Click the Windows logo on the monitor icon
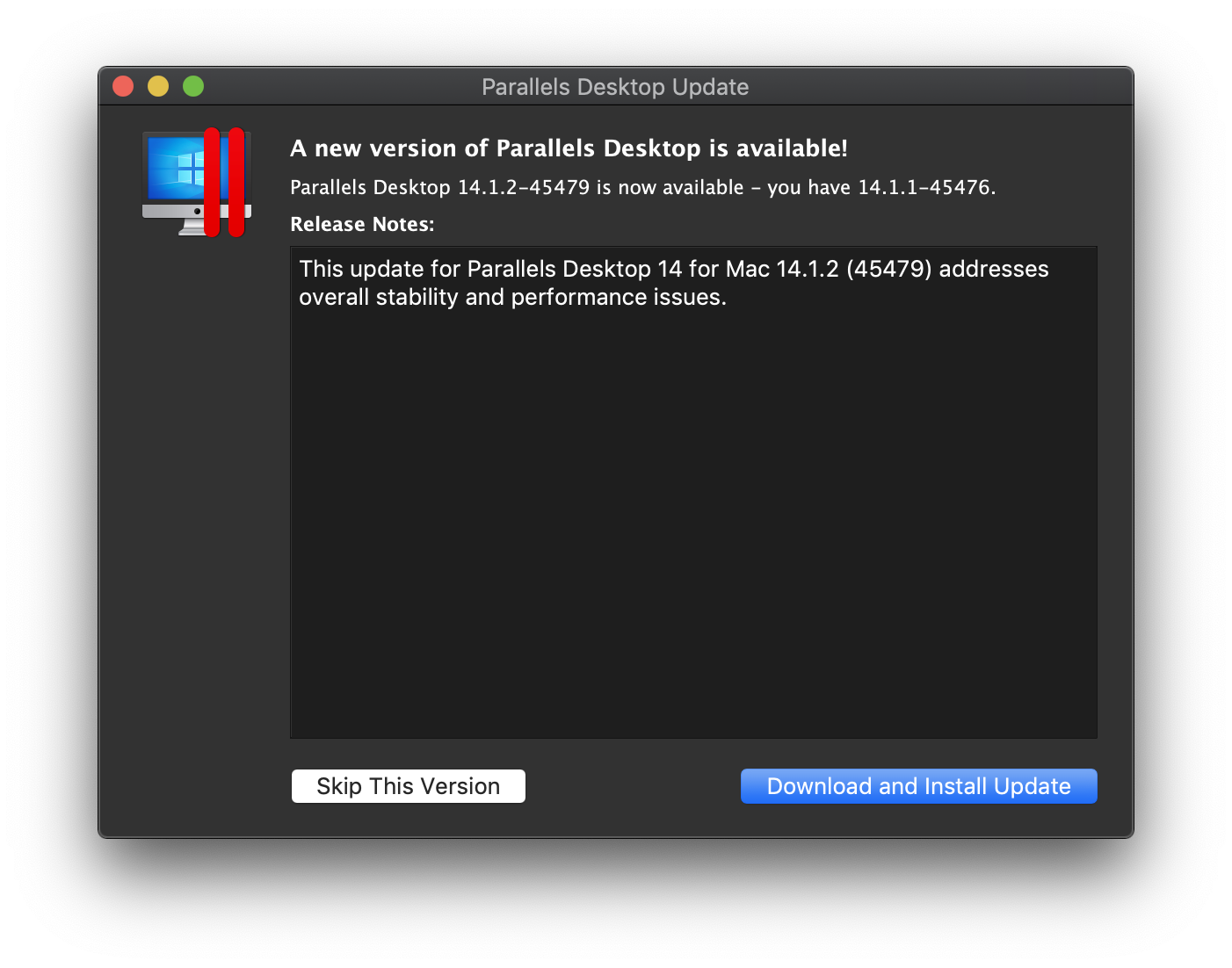Viewport: 1232px width, 968px height. pyautogui.click(x=188, y=168)
